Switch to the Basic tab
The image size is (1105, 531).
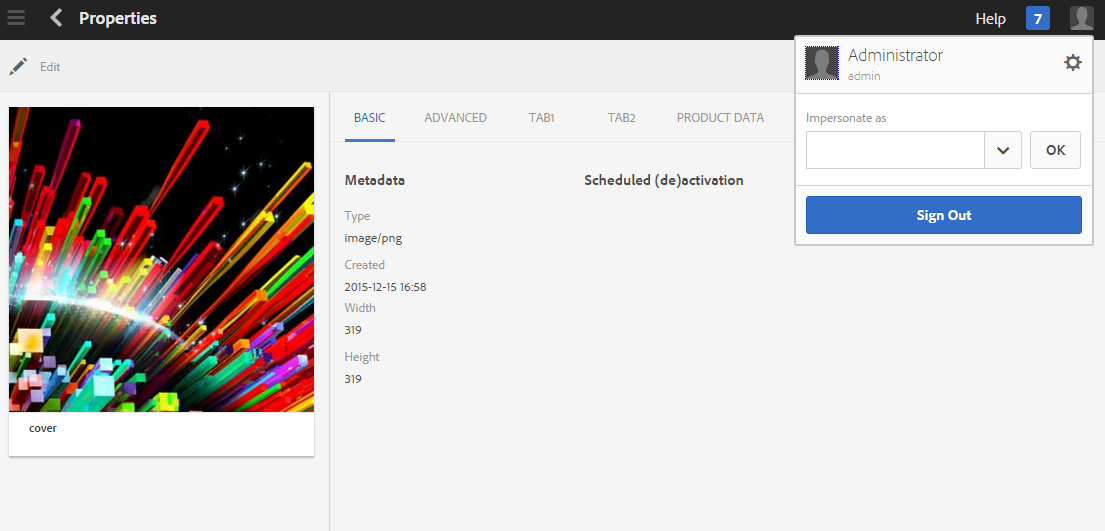point(369,118)
